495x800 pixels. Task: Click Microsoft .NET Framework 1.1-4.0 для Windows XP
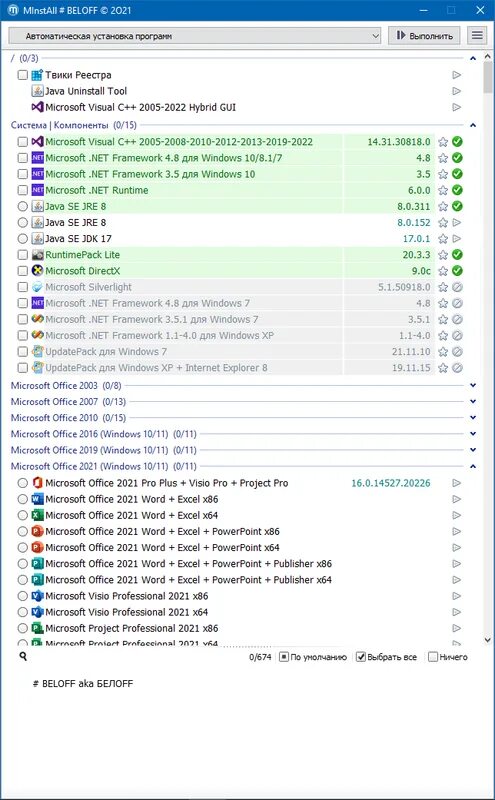pyautogui.click(x=160, y=335)
